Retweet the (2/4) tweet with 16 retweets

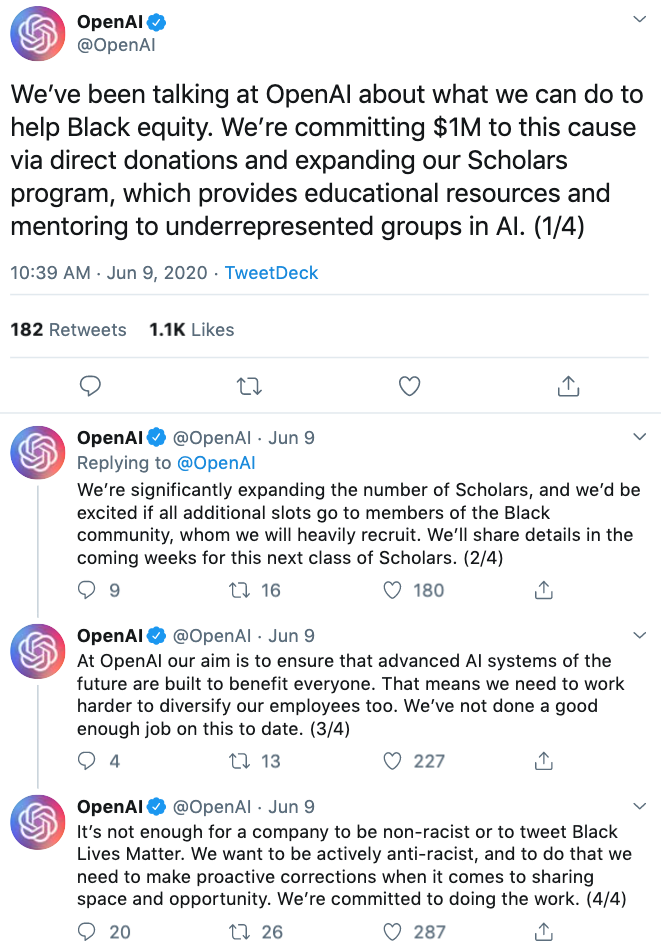coord(240,590)
